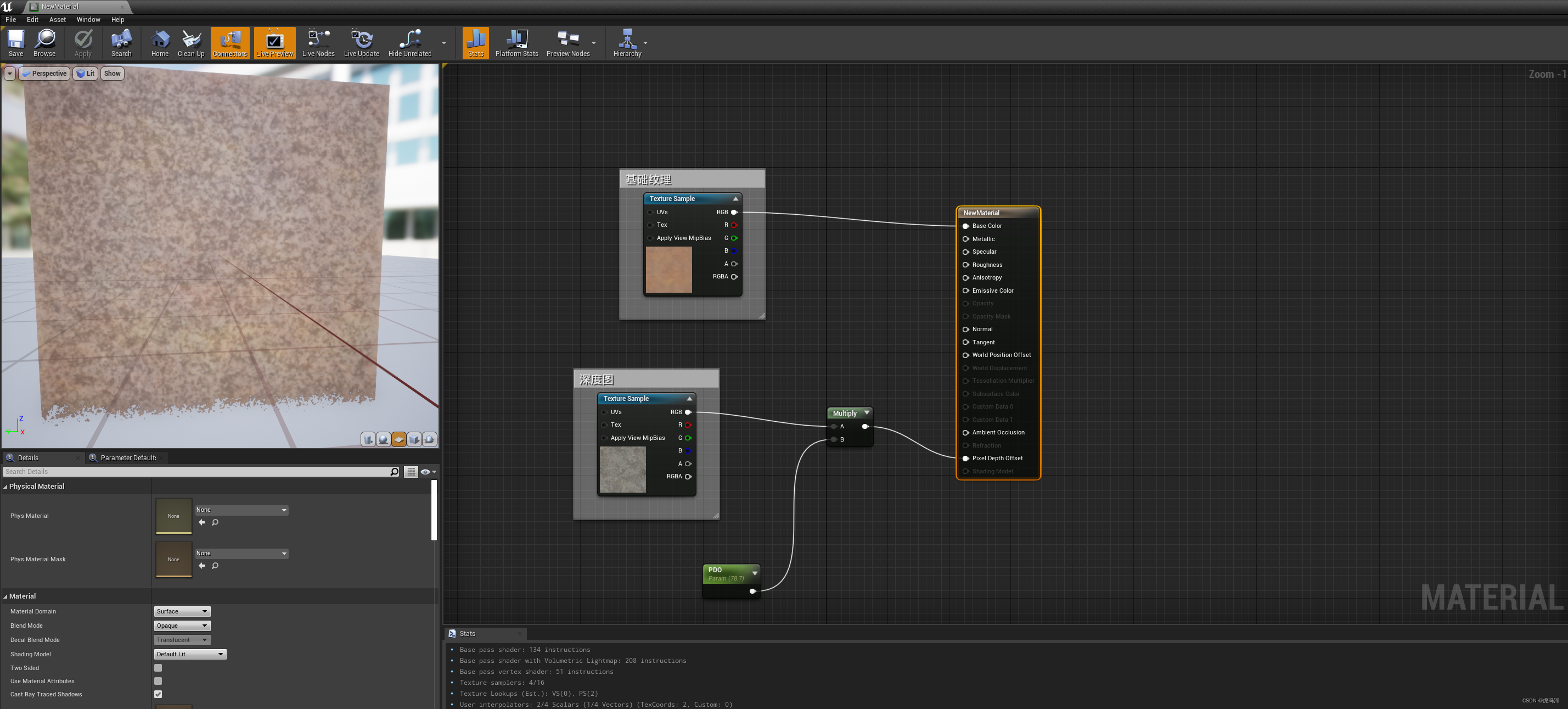
Task: Open the Shading Model dropdown
Action: [x=190, y=654]
